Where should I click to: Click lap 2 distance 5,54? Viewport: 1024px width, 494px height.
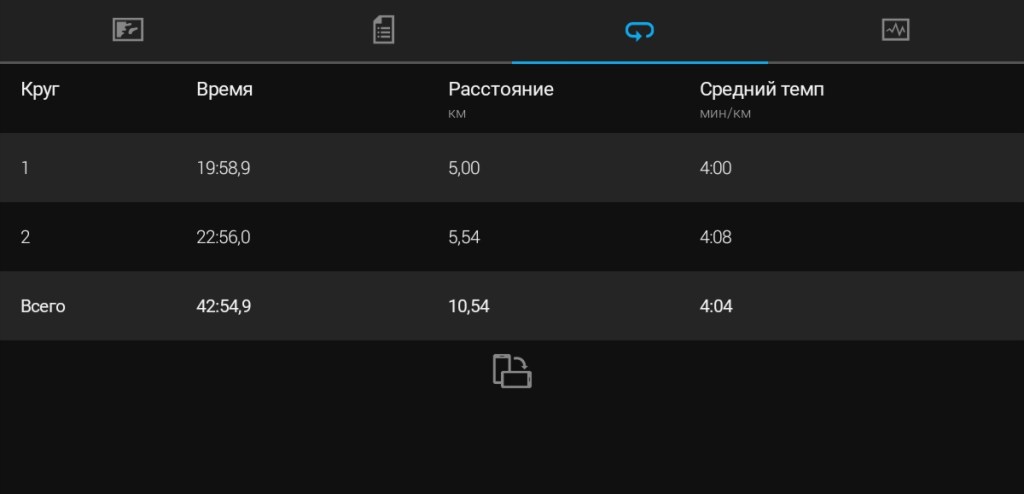tap(464, 237)
